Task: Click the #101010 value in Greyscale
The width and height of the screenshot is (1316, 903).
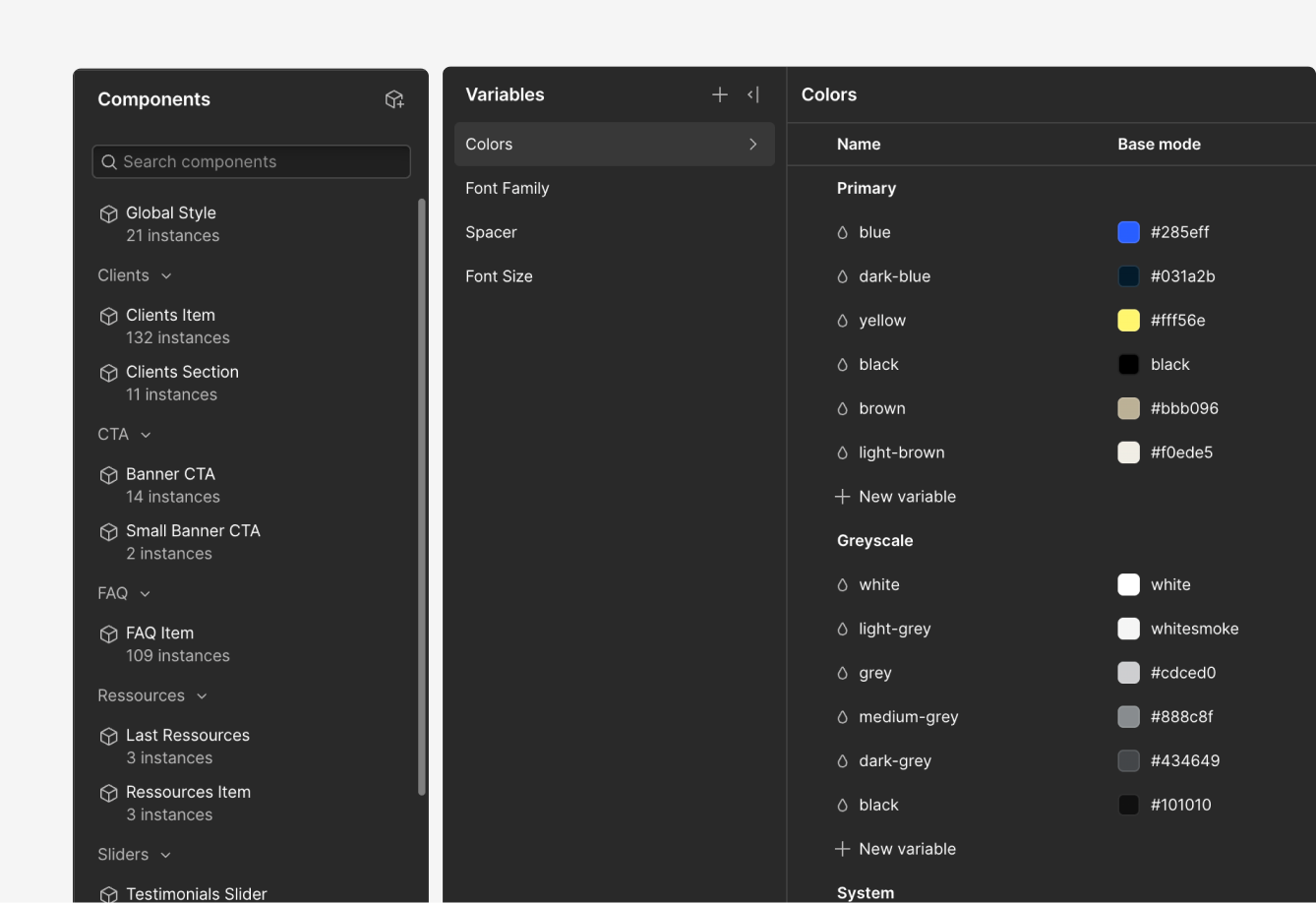Action: coord(1181,805)
